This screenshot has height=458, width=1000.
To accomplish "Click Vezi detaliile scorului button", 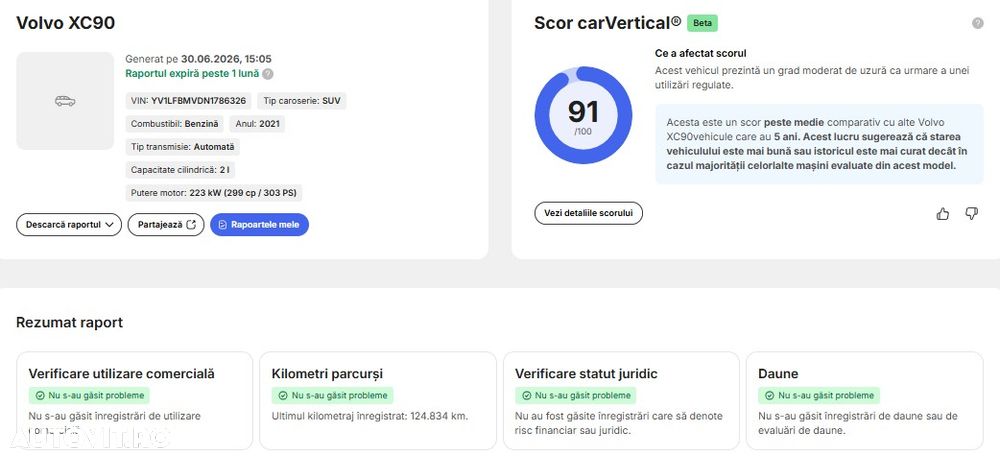I will tap(588, 213).
